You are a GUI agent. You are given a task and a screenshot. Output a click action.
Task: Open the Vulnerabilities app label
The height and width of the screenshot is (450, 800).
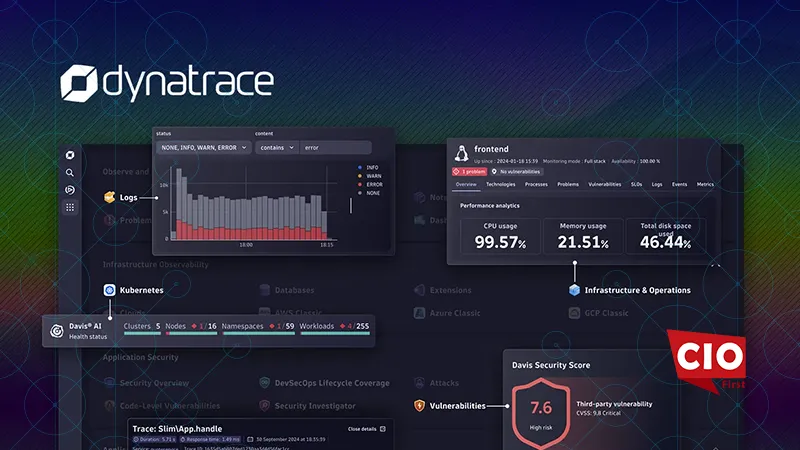pos(458,406)
